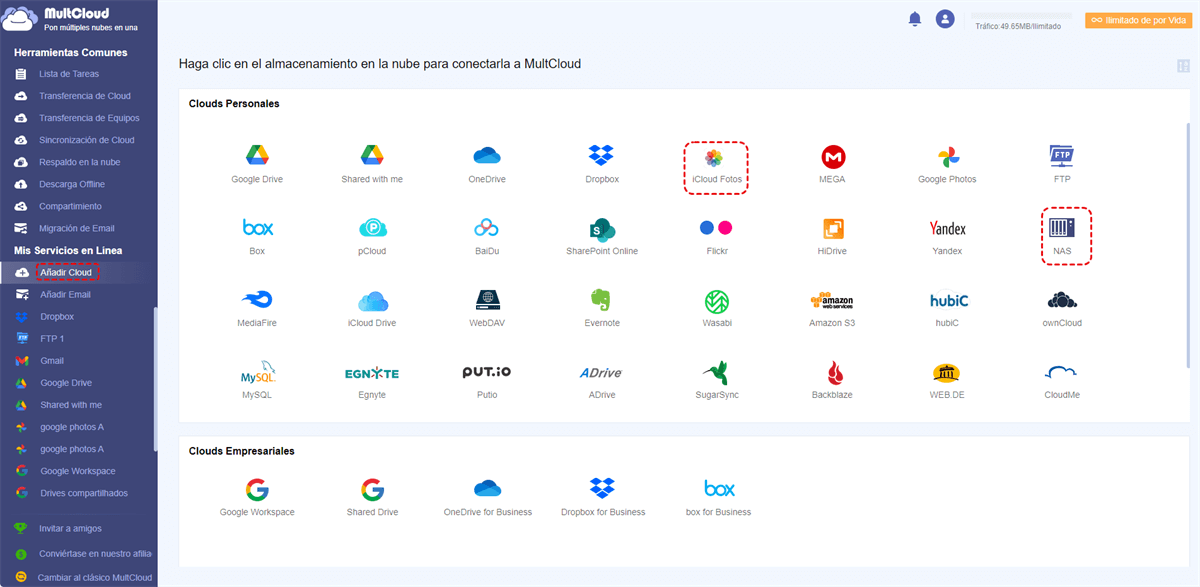Screen dimensions: 1200x587
Task: Connect SharePoint Online
Action: (x=602, y=237)
